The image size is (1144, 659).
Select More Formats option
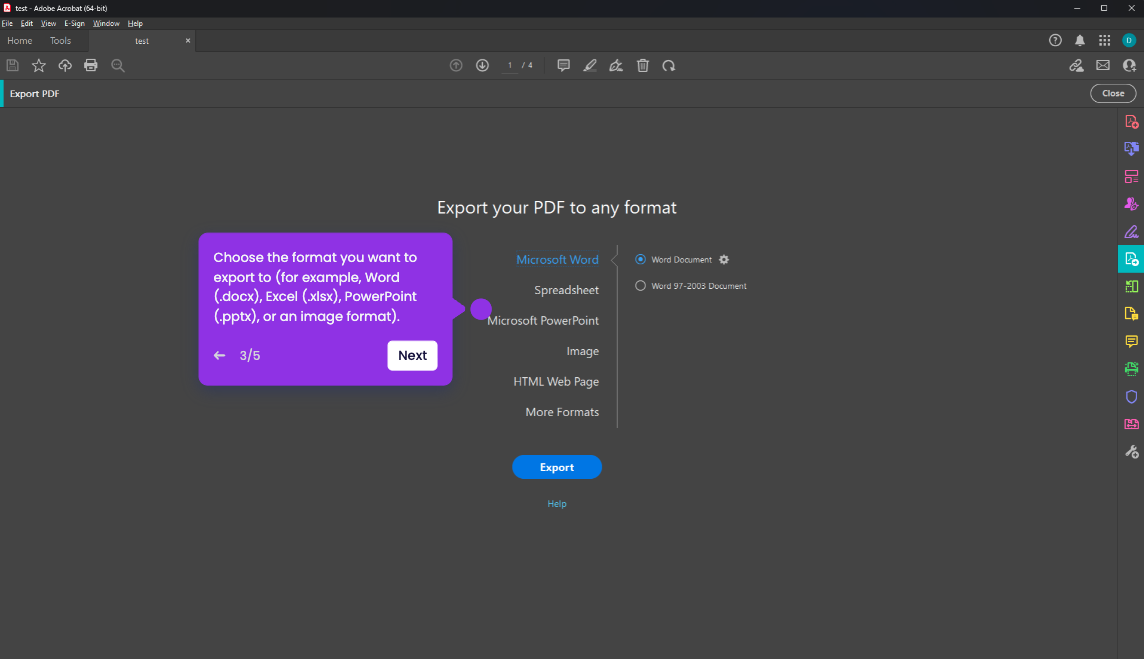point(562,412)
